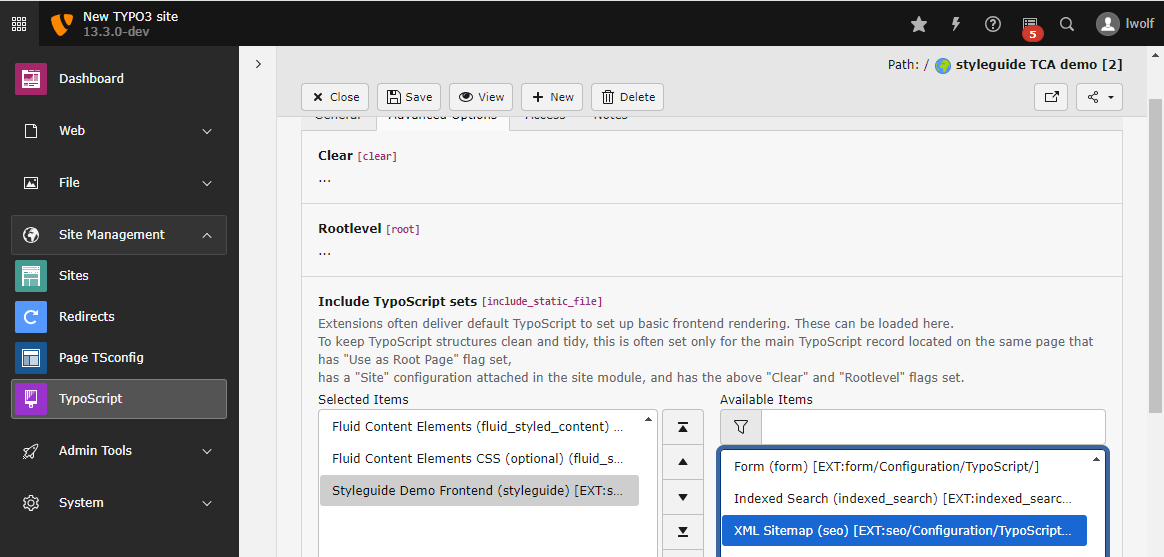Click the search magnifier icon
The image size is (1164, 557).
pos(1067,24)
